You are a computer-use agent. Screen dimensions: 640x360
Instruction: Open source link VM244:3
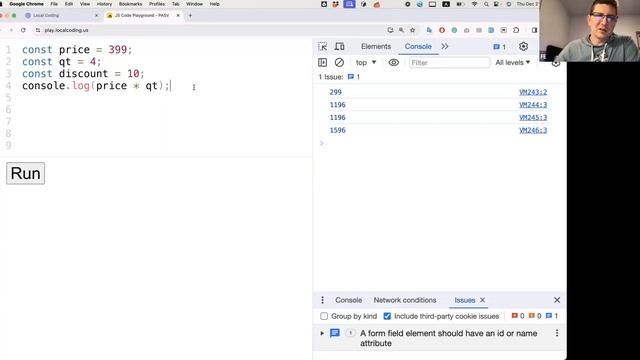coord(533,105)
